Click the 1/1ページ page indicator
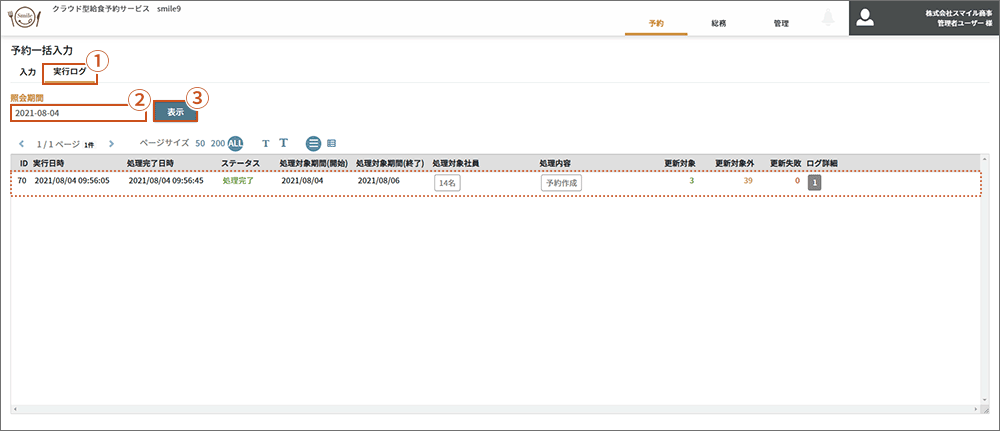1000x431 pixels. [58, 144]
